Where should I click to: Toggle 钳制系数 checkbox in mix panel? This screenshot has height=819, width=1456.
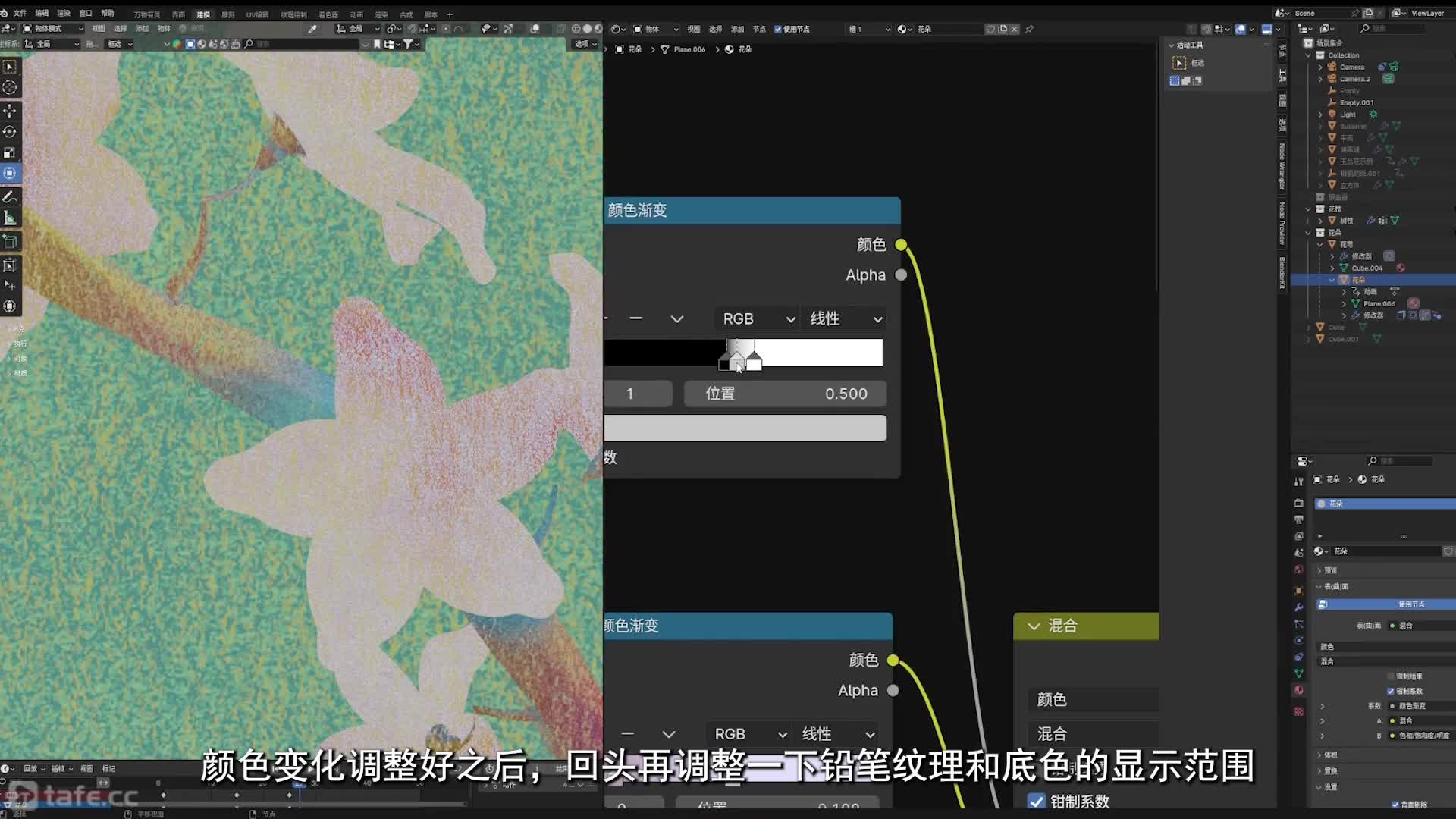(1036, 801)
